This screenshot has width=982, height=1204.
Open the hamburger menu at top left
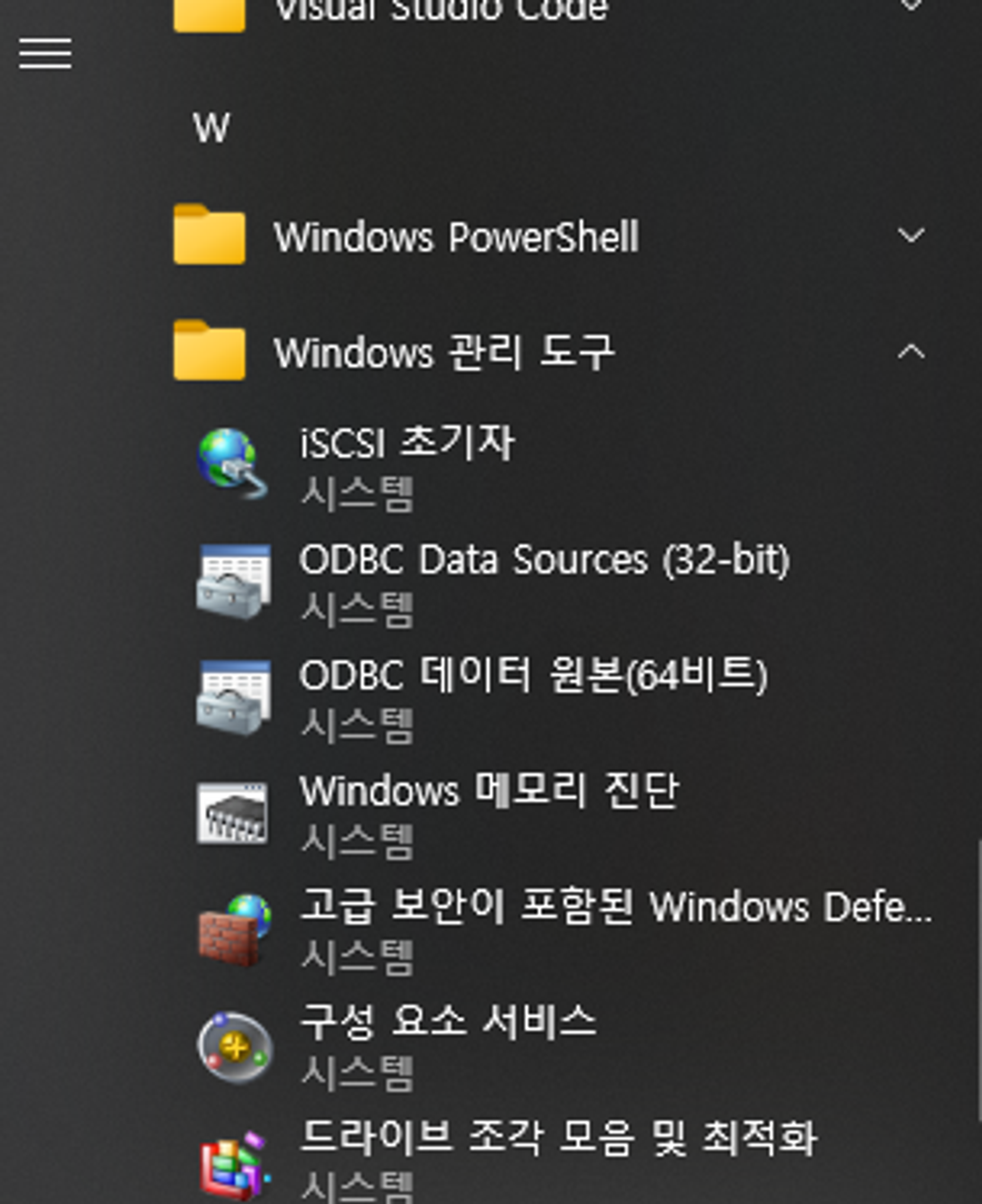pos(45,54)
